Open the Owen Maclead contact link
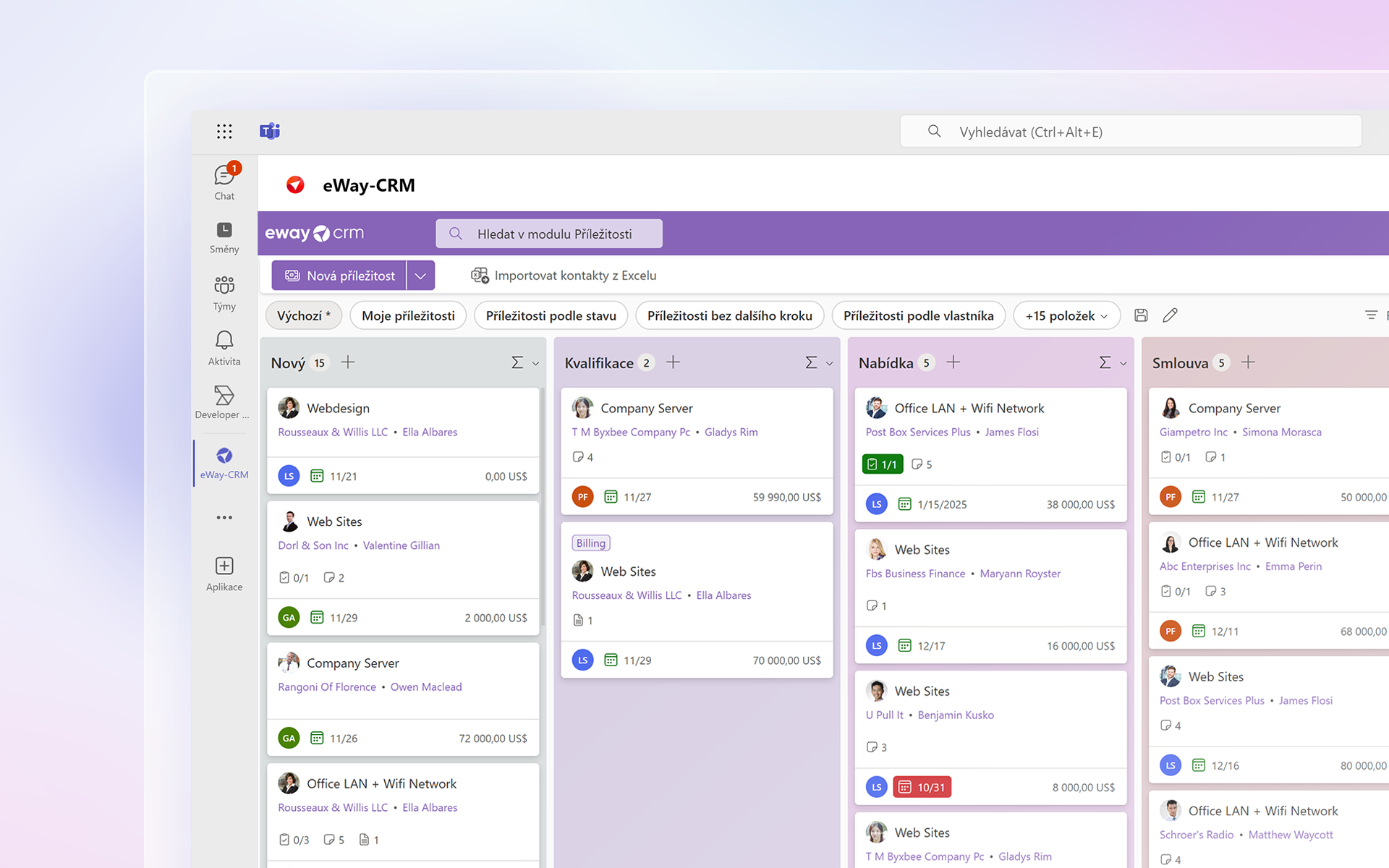This screenshot has width=1389, height=868. (426, 687)
